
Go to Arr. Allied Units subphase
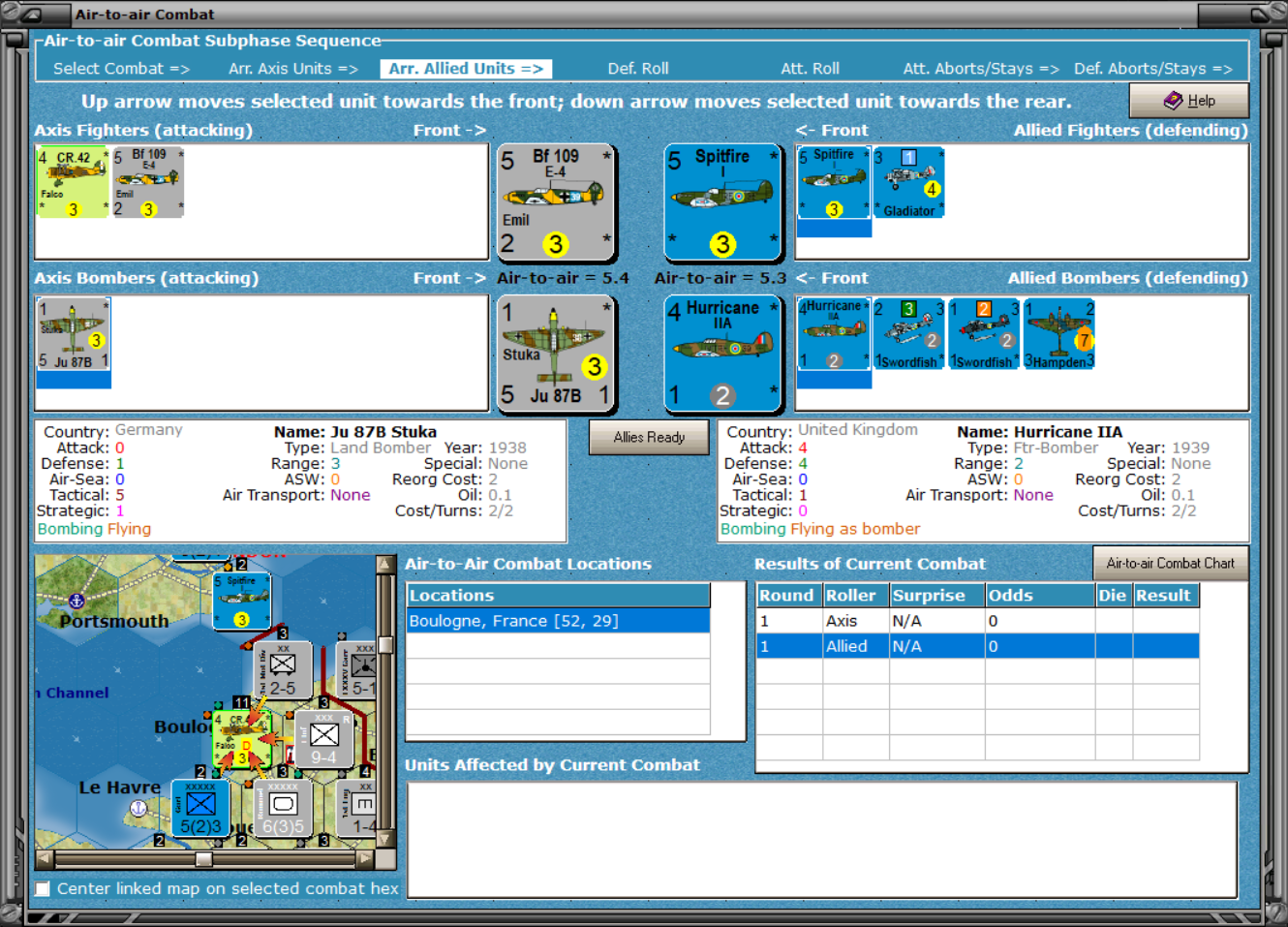pos(466,69)
